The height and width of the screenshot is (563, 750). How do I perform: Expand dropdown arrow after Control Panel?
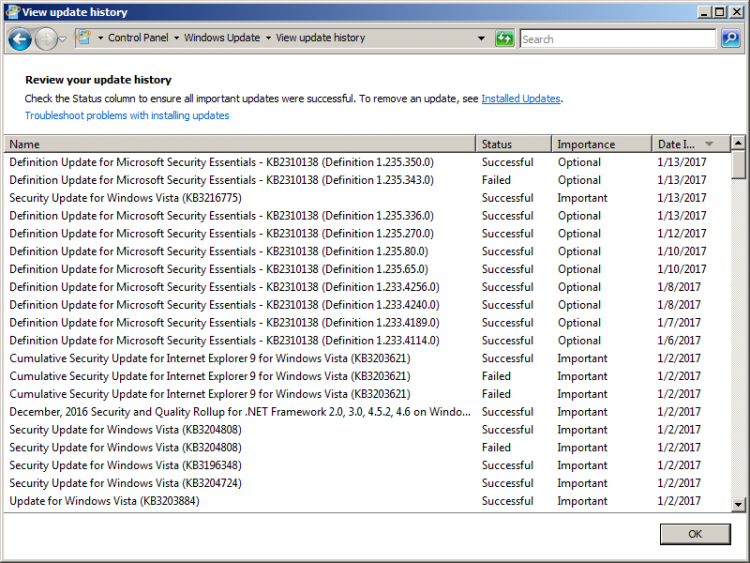click(x=176, y=38)
